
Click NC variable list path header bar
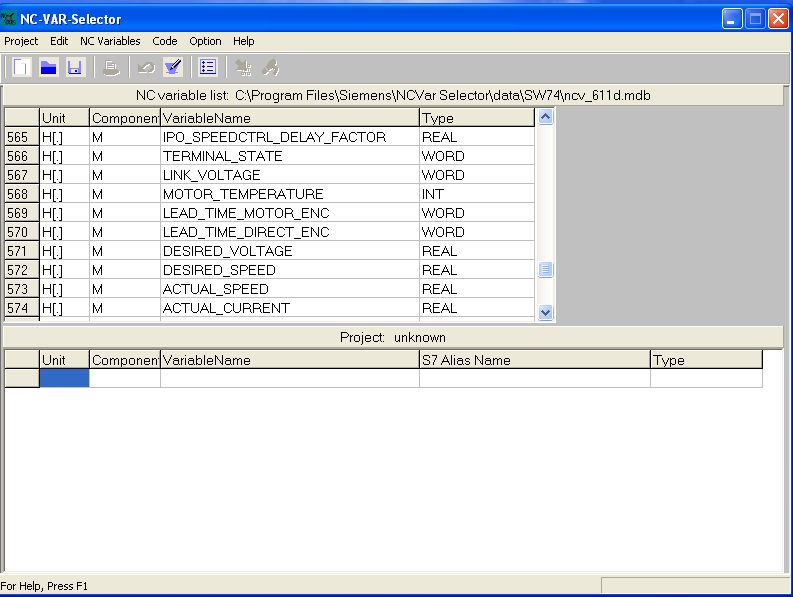[393, 95]
